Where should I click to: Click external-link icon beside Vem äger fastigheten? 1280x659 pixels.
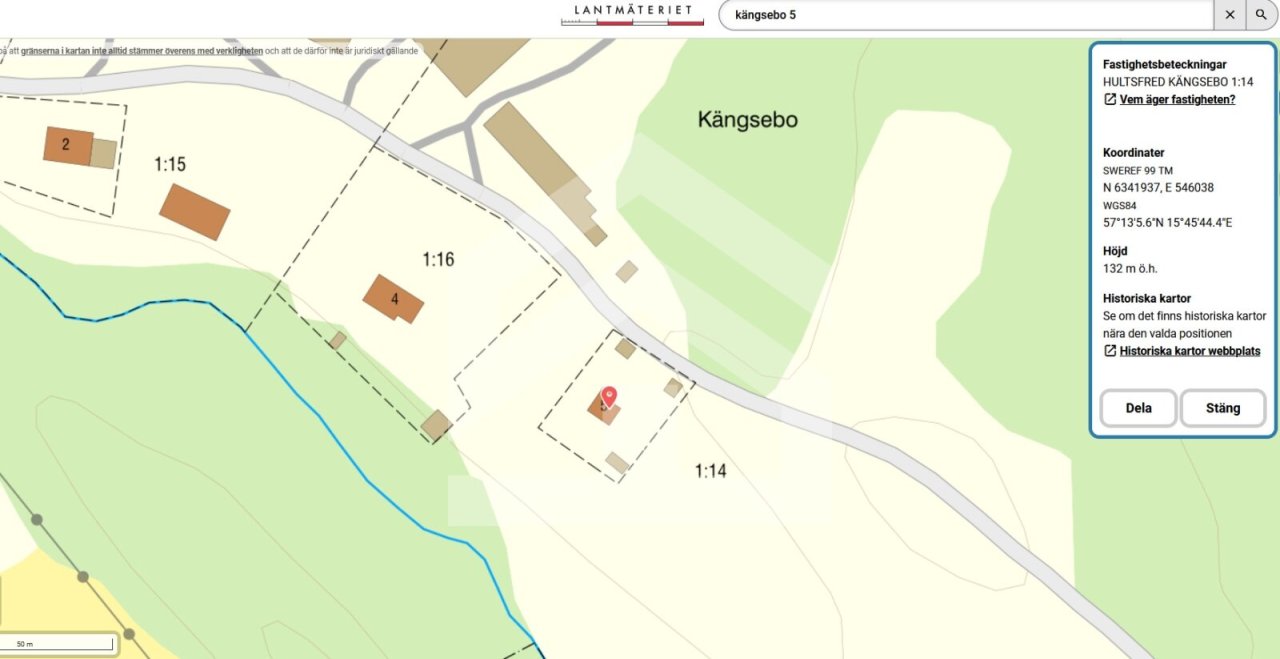(1110, 100)
